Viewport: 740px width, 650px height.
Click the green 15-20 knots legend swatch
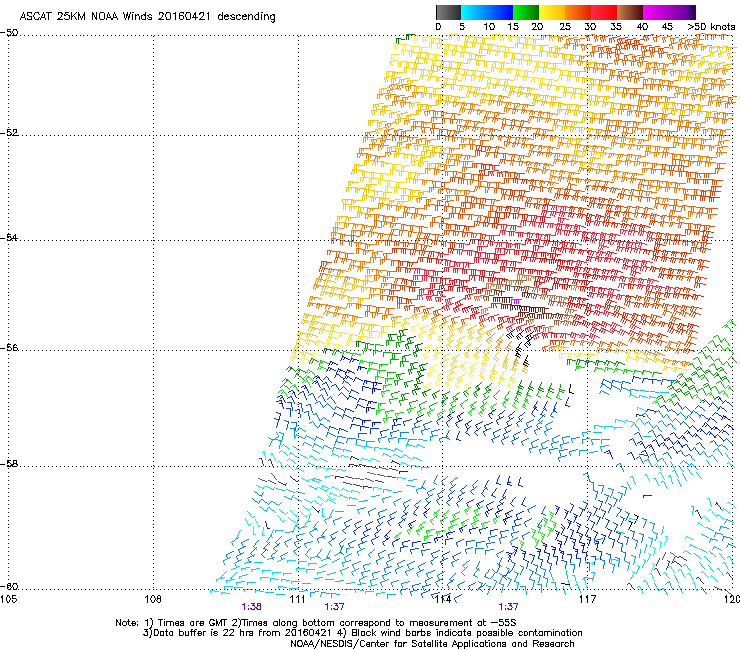(x=526, y=12)
